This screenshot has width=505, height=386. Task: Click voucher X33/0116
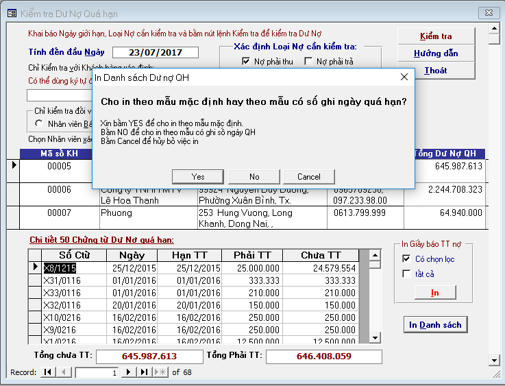pyautogui.click(x=62, y=293)
